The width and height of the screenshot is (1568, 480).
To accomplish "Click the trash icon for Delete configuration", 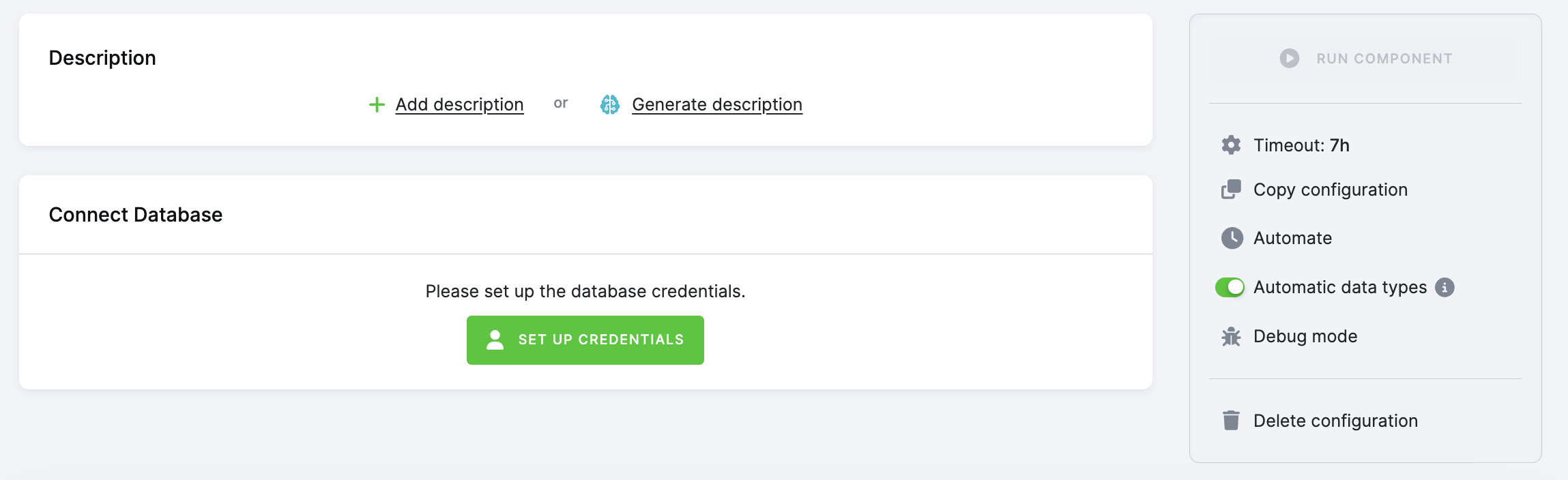I will [1231, 421].
